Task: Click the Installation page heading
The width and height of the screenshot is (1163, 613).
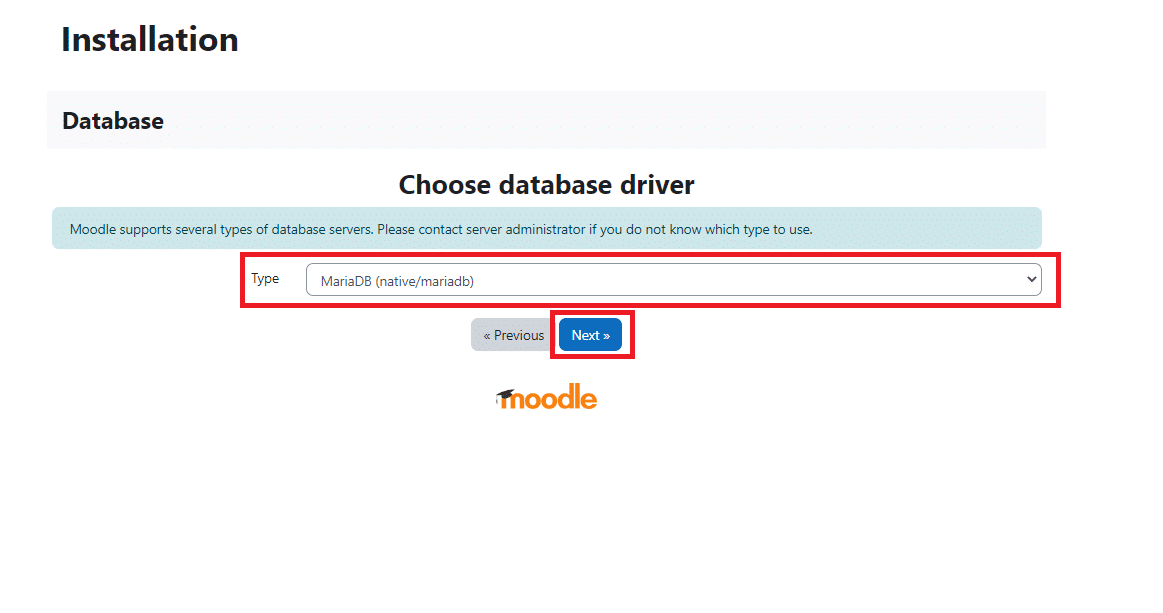Action: click(150, 39)
